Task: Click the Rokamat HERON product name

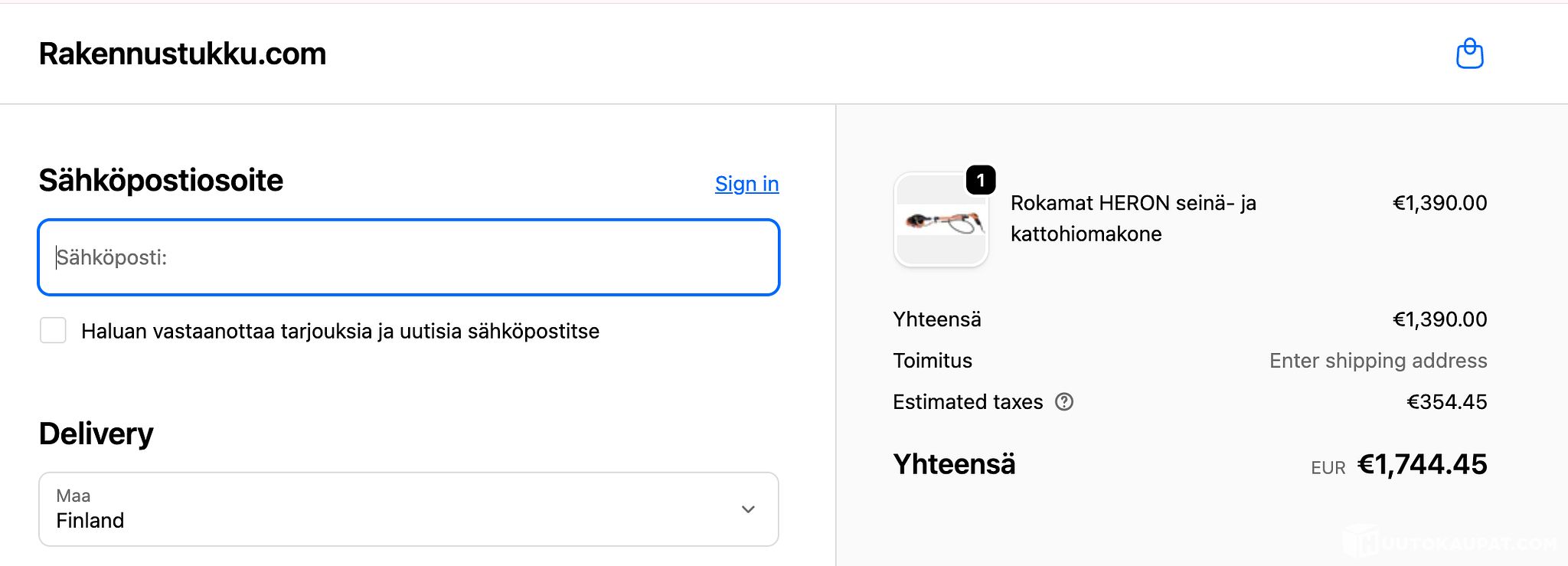Action: click(1132, 218)
